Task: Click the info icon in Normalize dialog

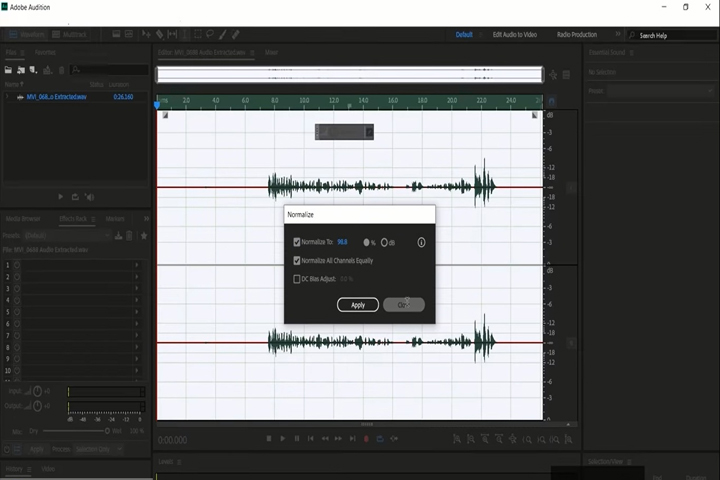Action: point(421,243)
